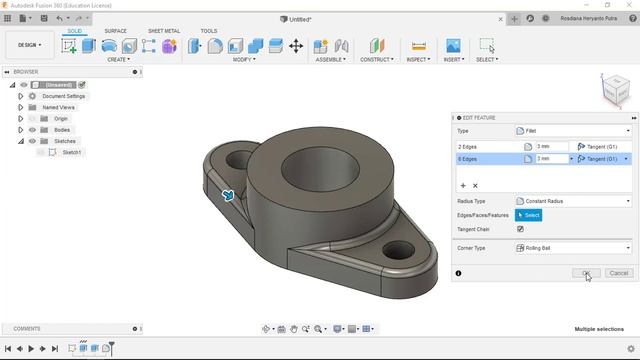
Task: Activate the root component radio button
Action: coord(82,85)
